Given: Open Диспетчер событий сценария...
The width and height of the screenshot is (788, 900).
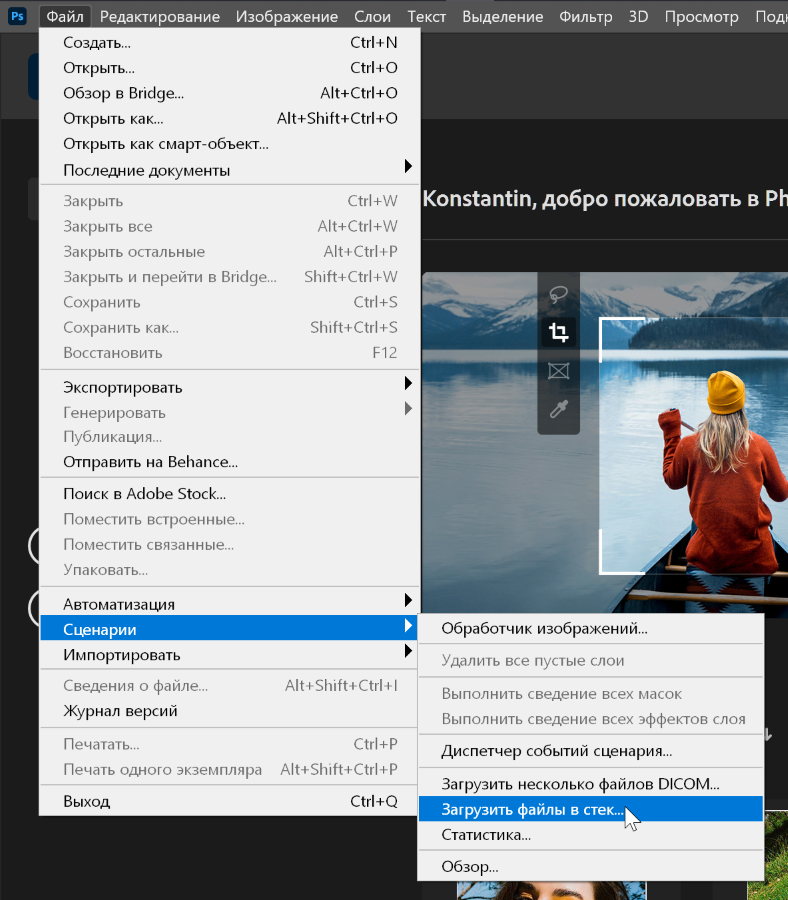Looking at the screenshot, I should (591, 751).
